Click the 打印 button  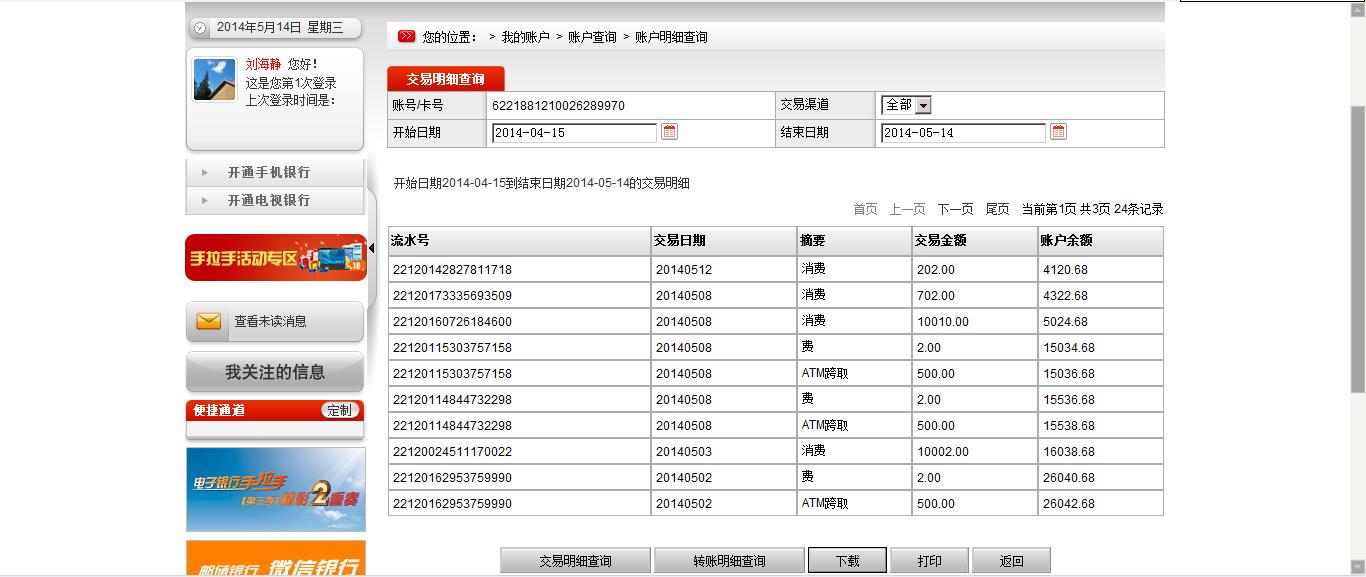coord(929,561)
